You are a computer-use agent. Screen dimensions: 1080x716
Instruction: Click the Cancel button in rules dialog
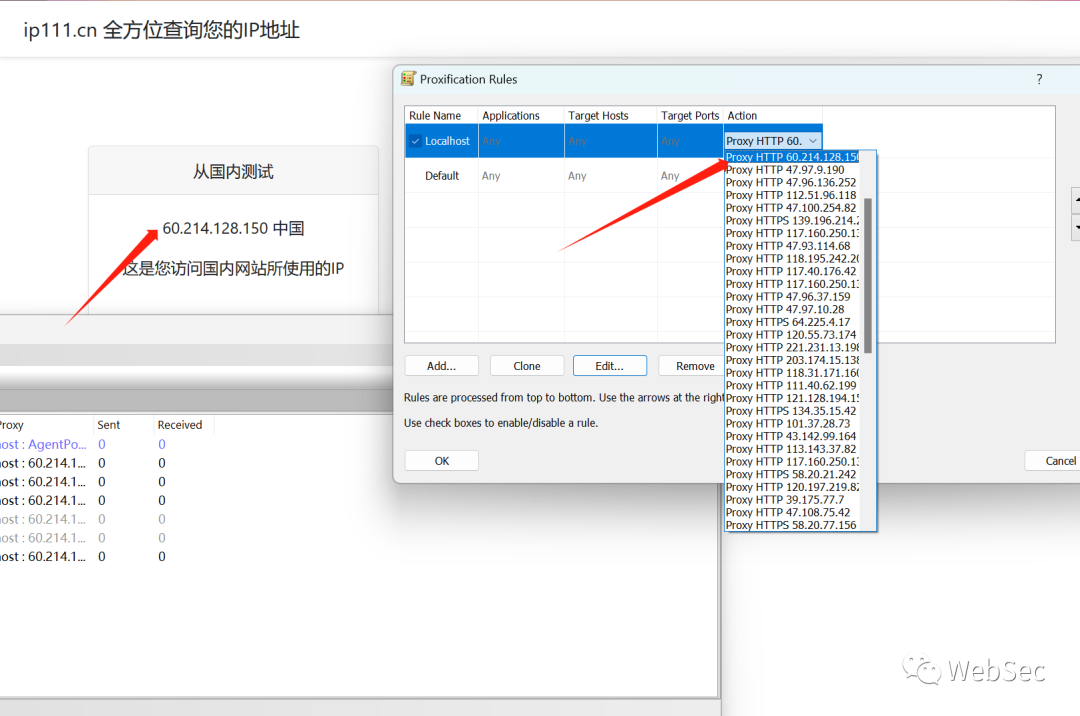point(1052,461)
